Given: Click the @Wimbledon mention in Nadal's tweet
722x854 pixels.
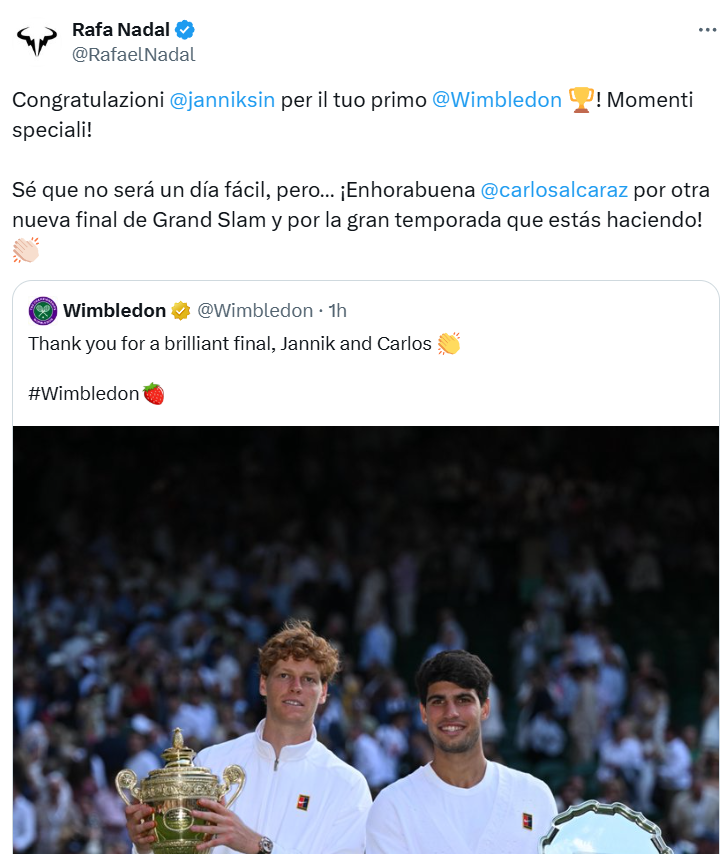Looking at the screenshot, I should [x=497, y=100].
